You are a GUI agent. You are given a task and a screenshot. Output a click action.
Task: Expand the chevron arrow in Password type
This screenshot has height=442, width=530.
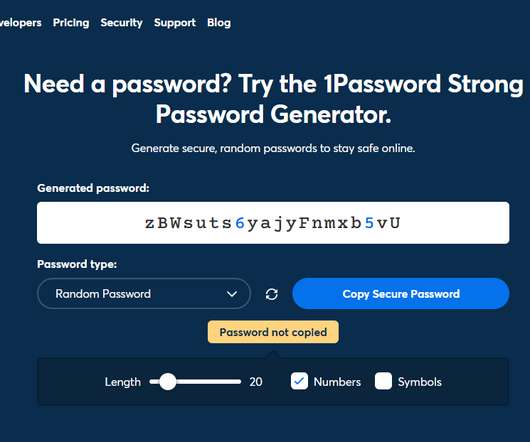(x=232, y=294)
